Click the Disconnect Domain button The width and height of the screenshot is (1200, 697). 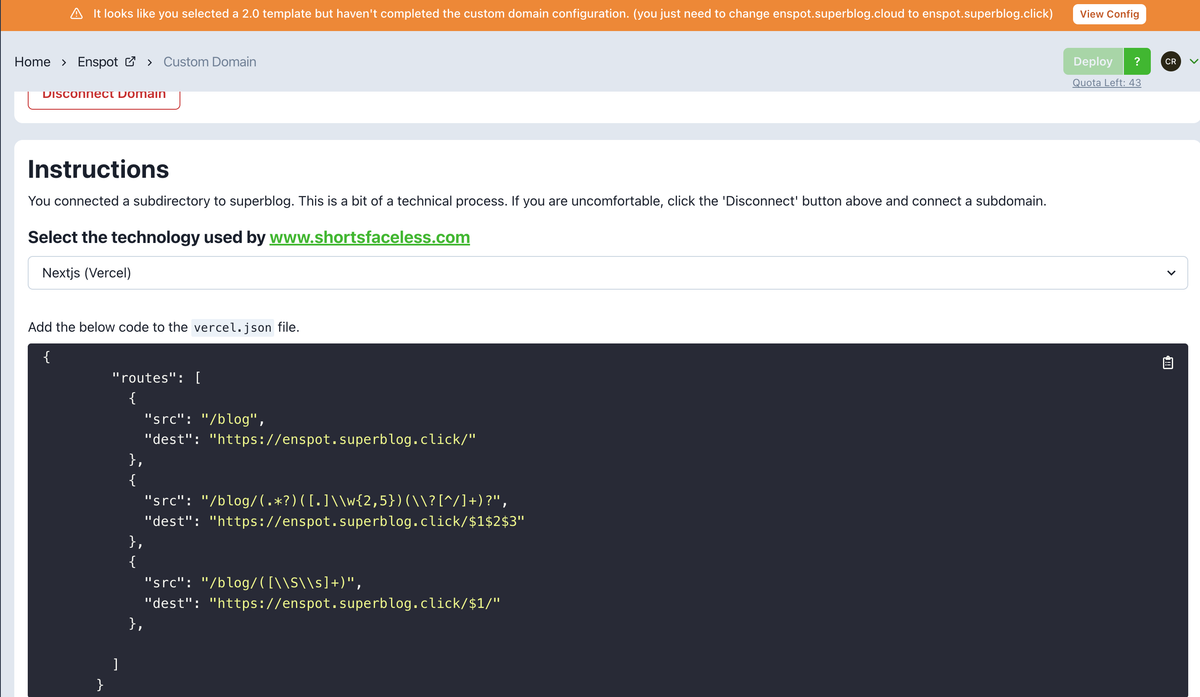pyautogui.click(x=103, y=93)
